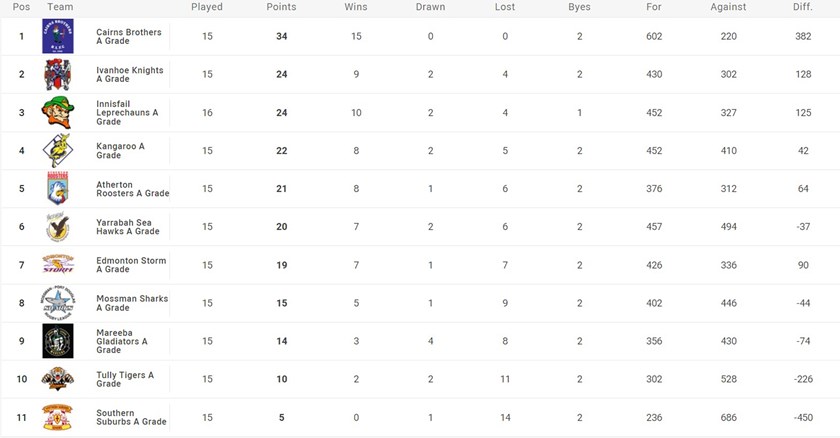The image size is (840, 438).
Task: Click the Played column header
Action: pos(207,7)
